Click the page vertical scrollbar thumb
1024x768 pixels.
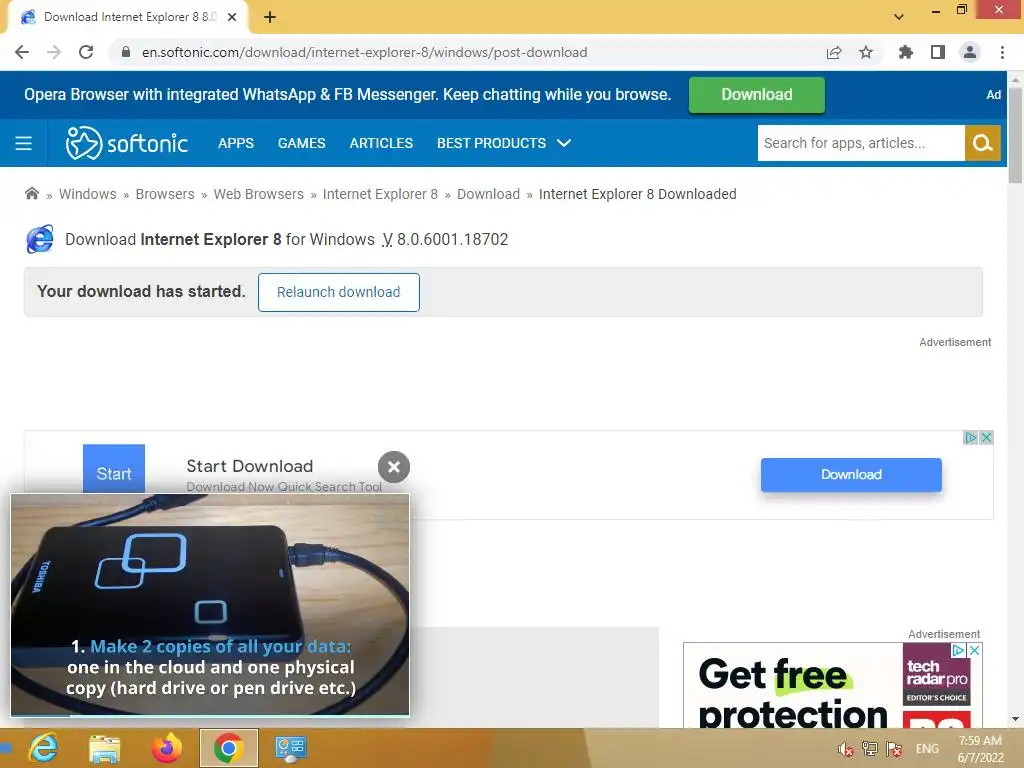click(x=1015, y=135)
